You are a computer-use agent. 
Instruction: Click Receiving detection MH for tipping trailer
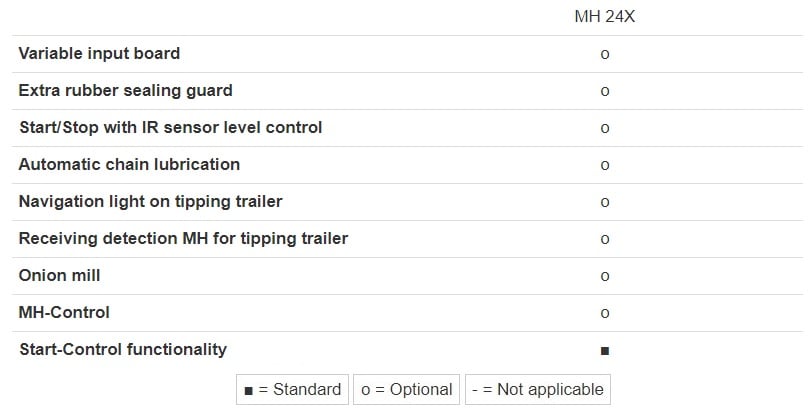click(x=183, y=239)
